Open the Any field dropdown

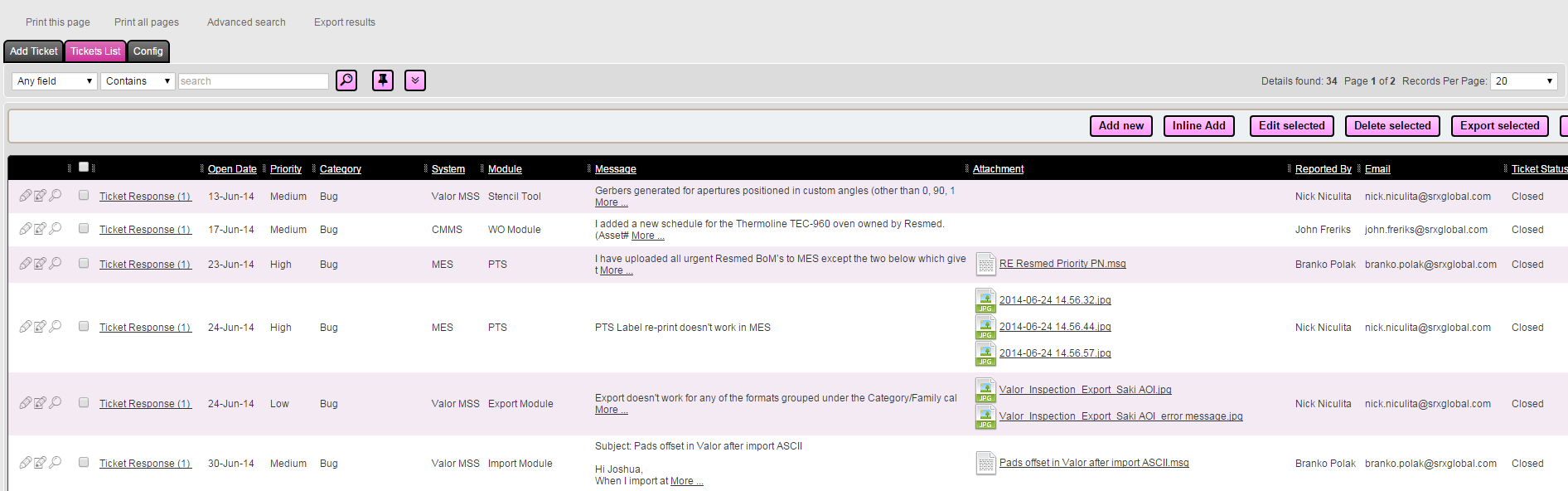coord(55,81)
